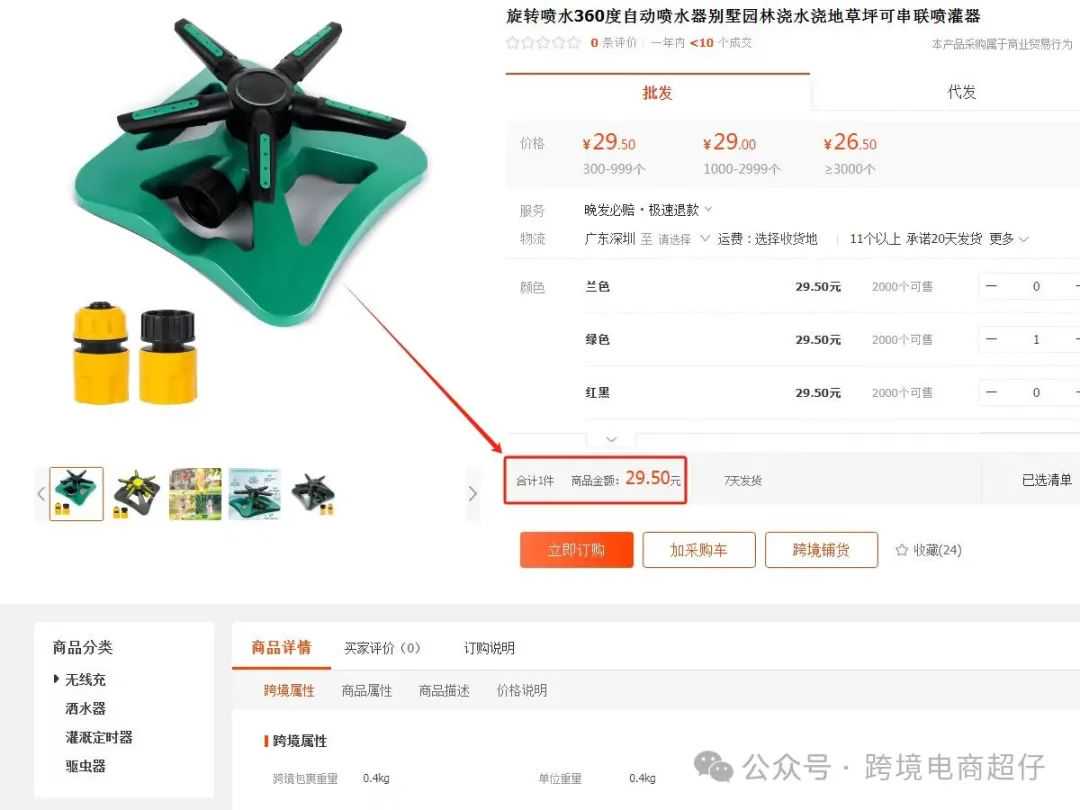Select the yellow and black sprinkler thumbnail

pyautogui.click(x=136, y=494)
